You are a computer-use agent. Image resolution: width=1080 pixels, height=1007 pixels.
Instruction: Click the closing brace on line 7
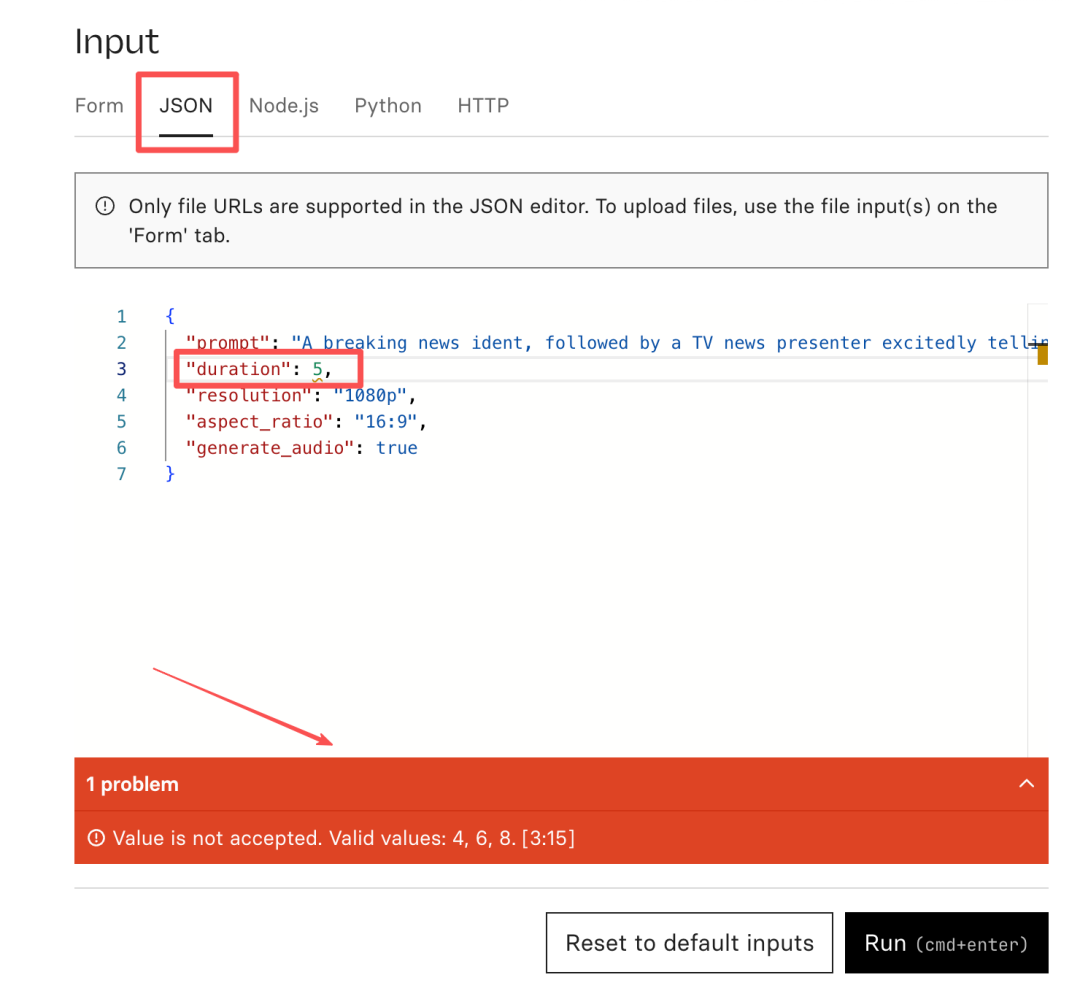click(x=170, y=474)
